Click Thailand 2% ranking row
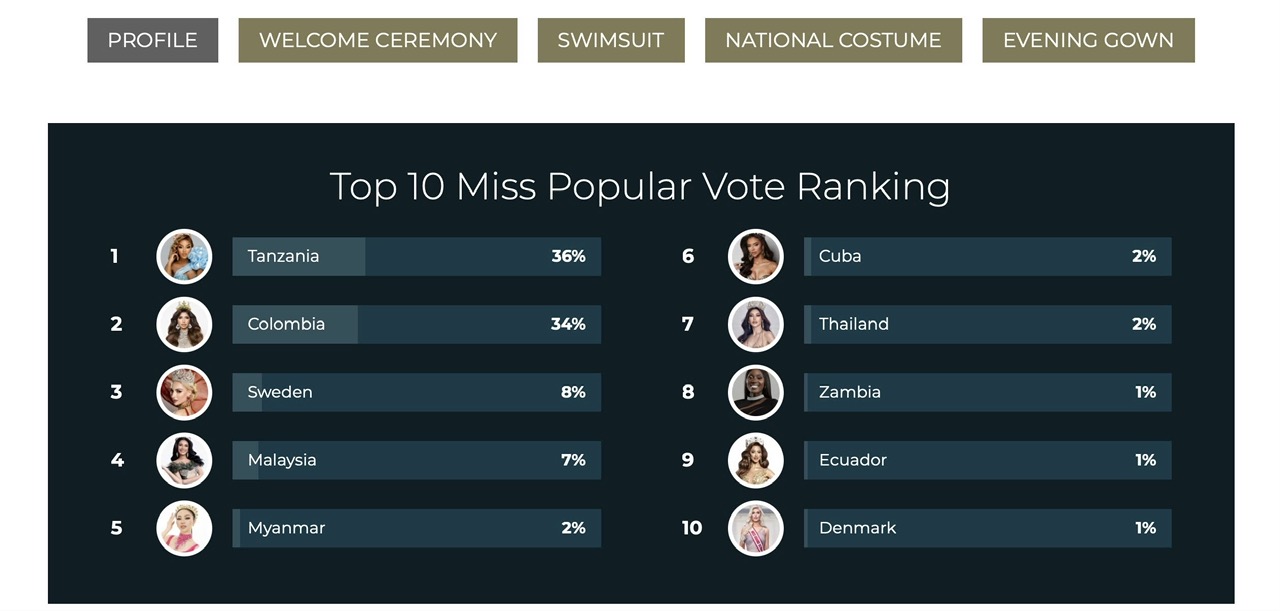Image resolution: width=1280 pixels, height=611 pixels. [987, 325]
